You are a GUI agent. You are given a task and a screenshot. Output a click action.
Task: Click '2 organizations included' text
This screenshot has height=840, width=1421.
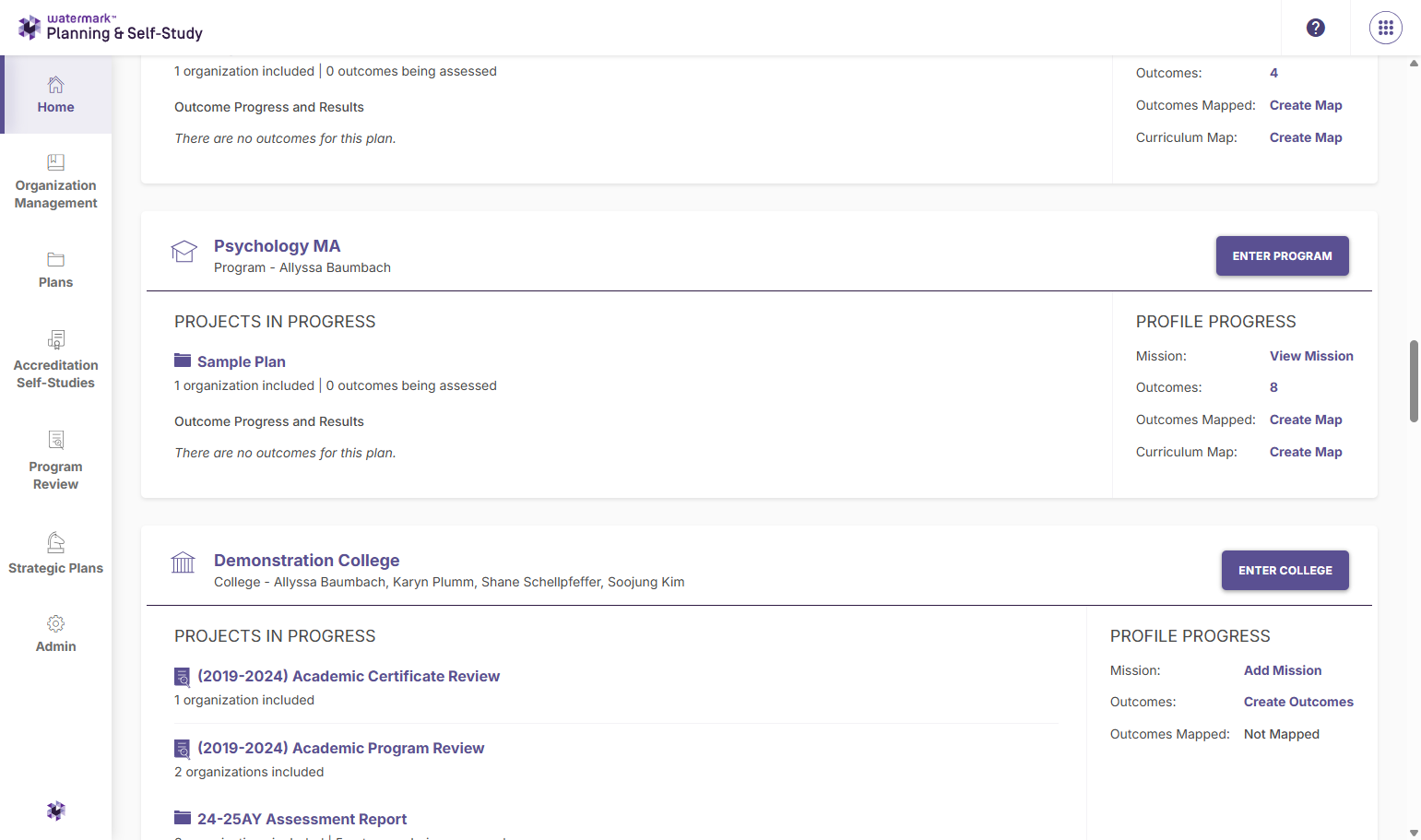(x=249, y=772)
